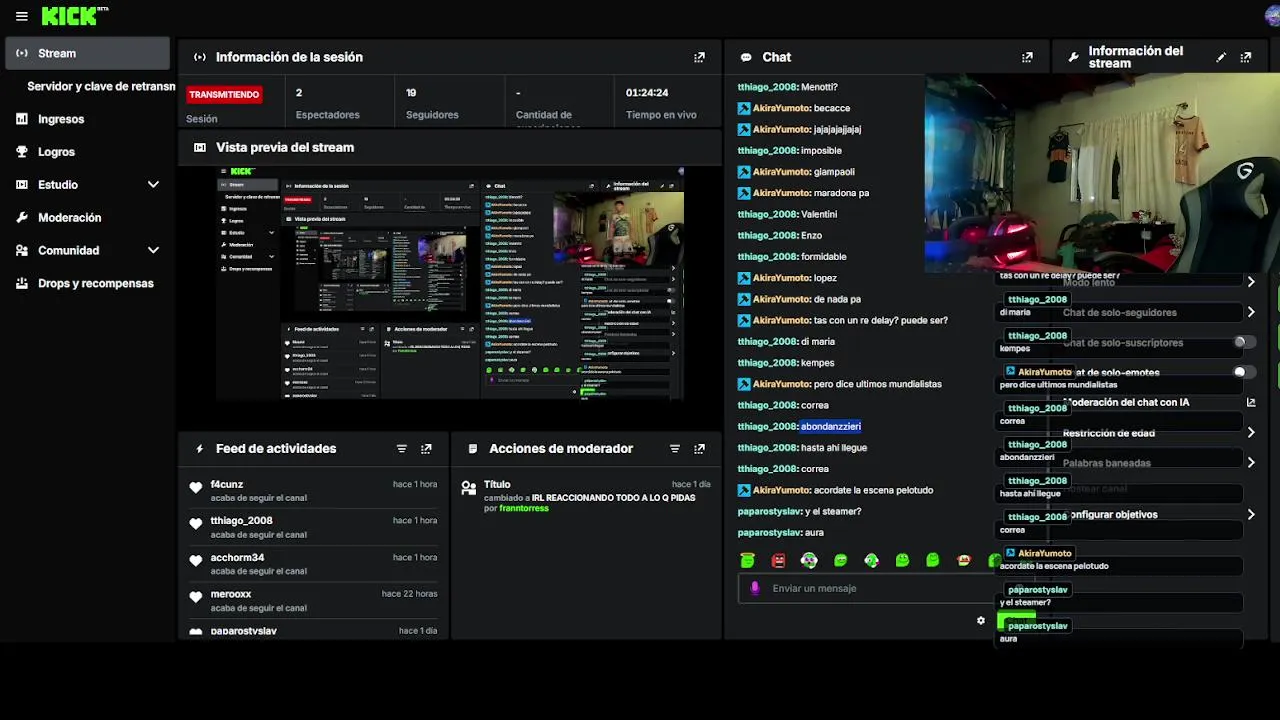The width and height of the screenshot is (1280, 720).
Task: Click the heart icon next to merooxx
Action: coord(196,597)
